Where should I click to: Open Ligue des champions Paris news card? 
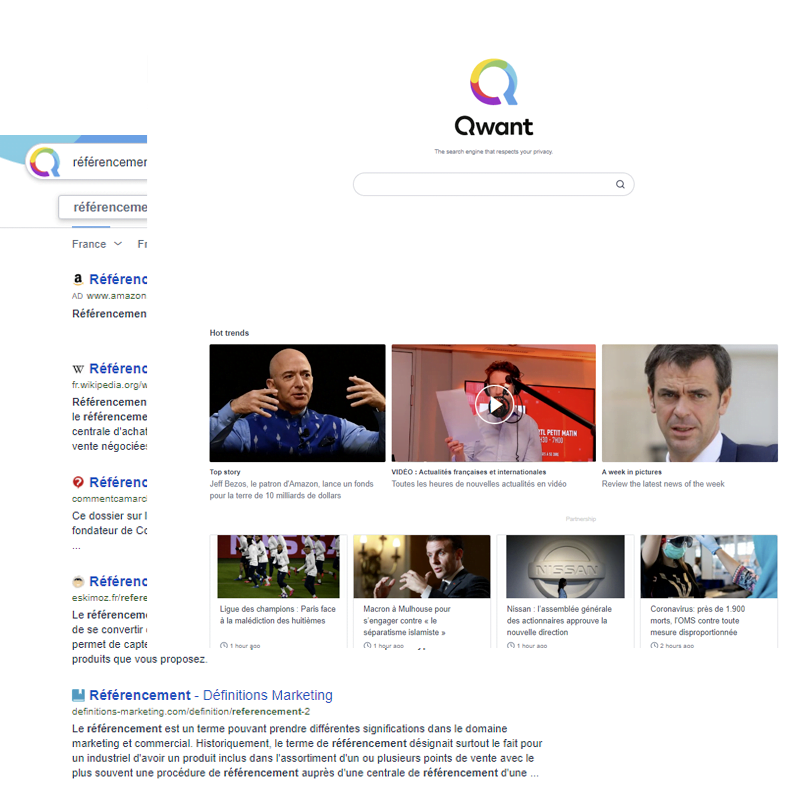tap(279, 591)
